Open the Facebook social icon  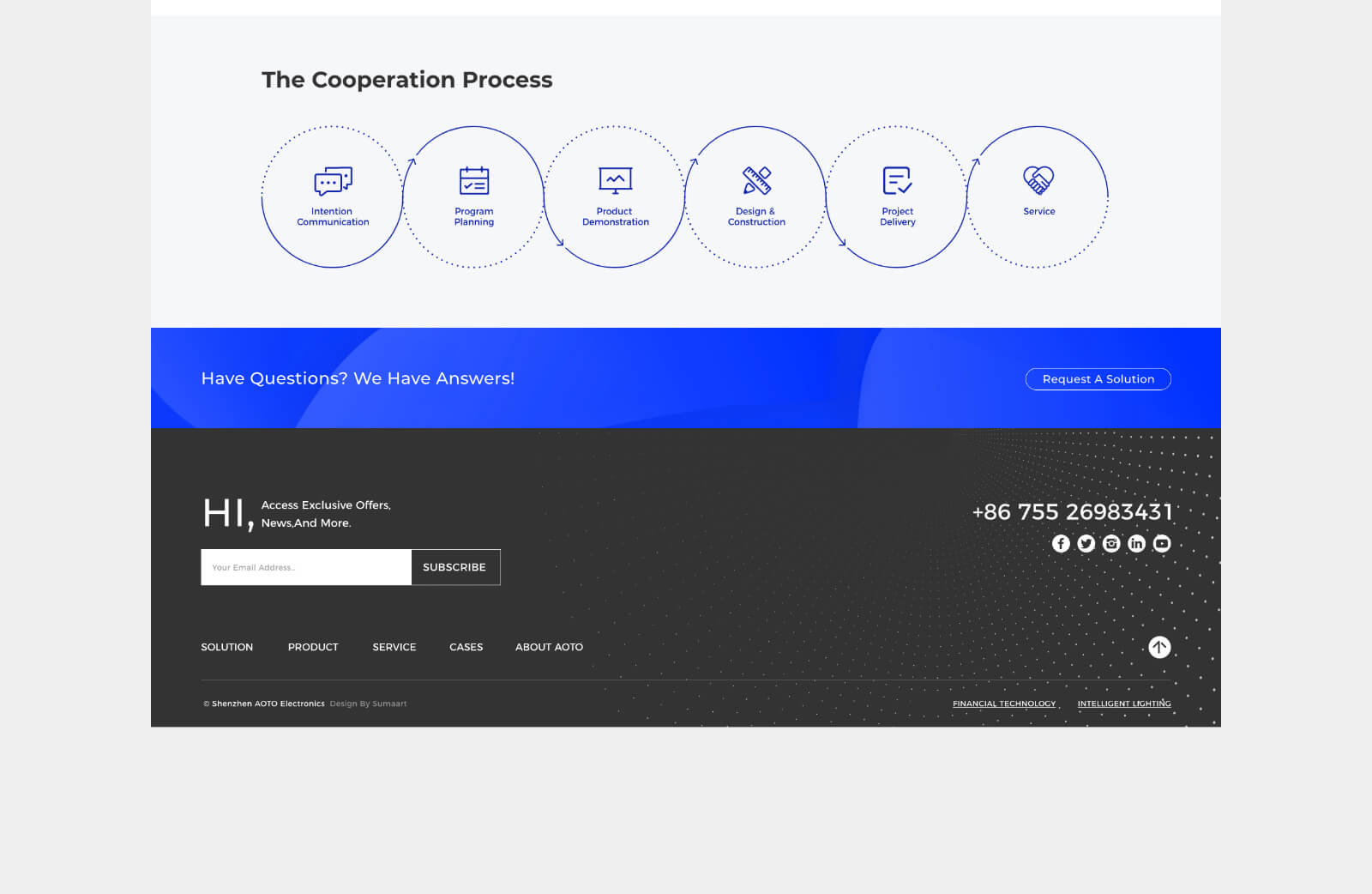click(x=1061, y=543)
